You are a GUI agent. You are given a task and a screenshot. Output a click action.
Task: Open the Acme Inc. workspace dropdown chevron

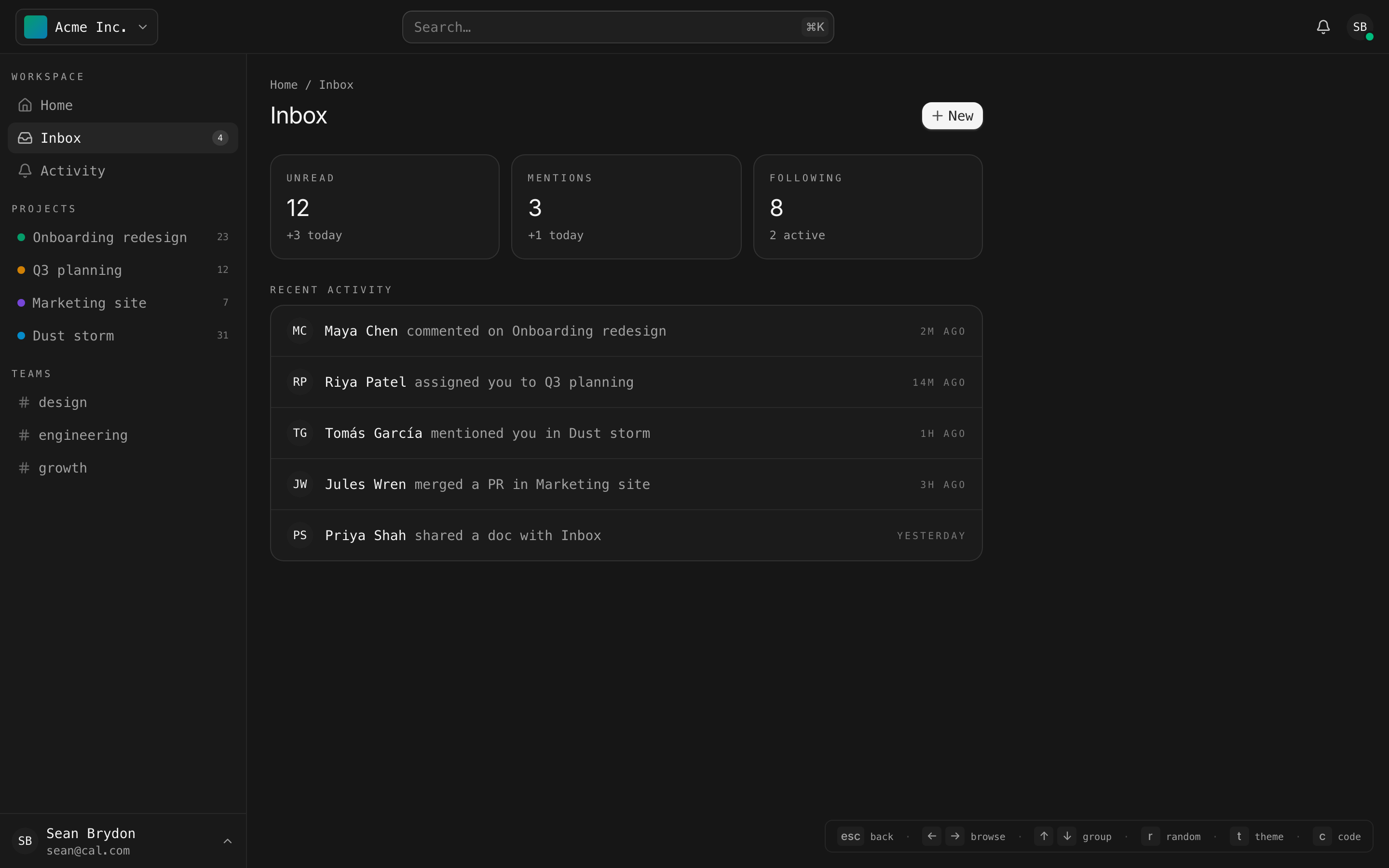[x=143, y=27]
